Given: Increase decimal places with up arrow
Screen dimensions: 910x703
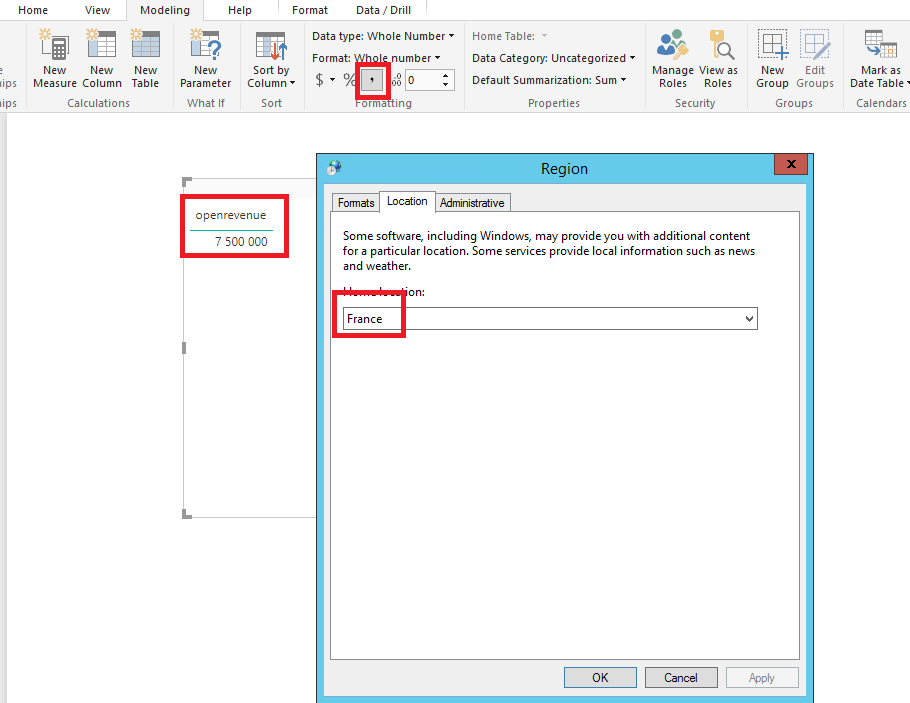Looking at the screenshot, I should pyautogui.click(x=445, y=75).
